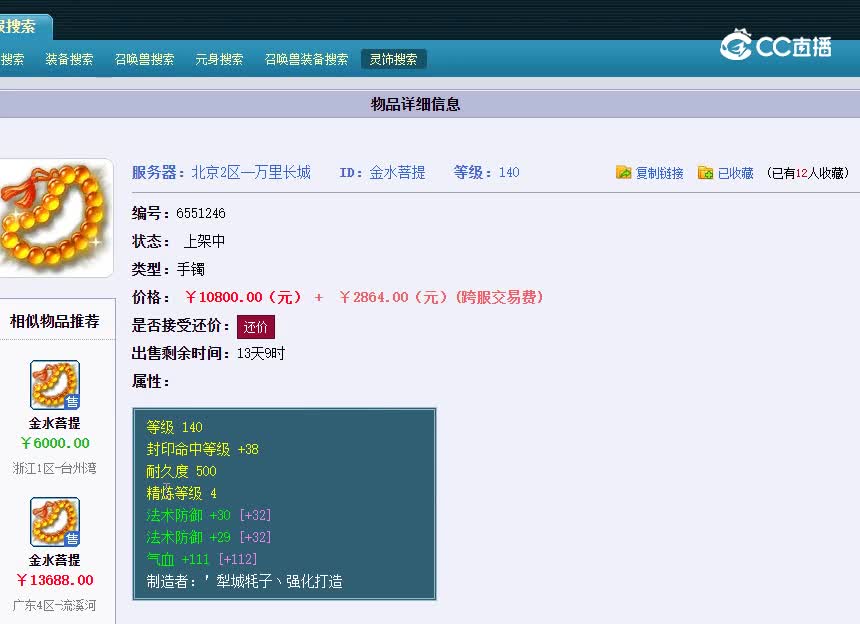Screen dimensions: 860x624
Task: Click the large bead bracelet item image
Action: pos(55,218)
